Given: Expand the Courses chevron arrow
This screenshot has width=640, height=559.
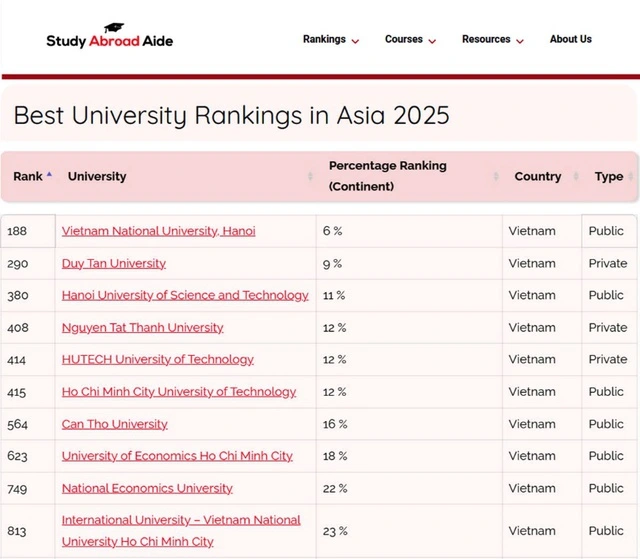Looking at the screenshot, I should 432,41.
